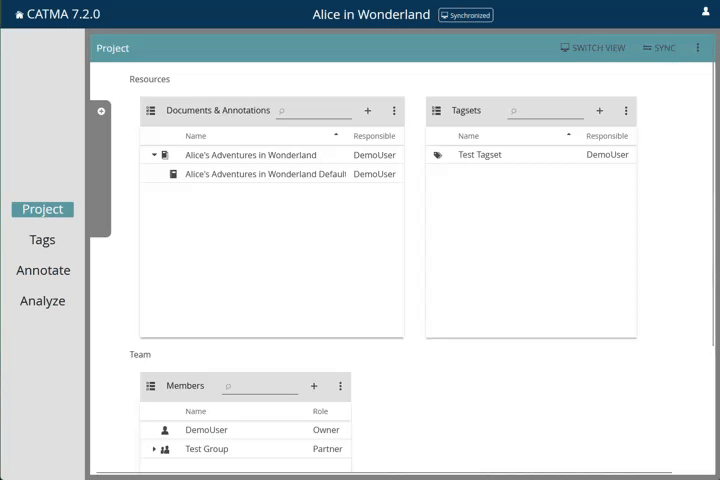Open the Members panel three-dot menu
The image size is (720, 480).
coord(340,386)
